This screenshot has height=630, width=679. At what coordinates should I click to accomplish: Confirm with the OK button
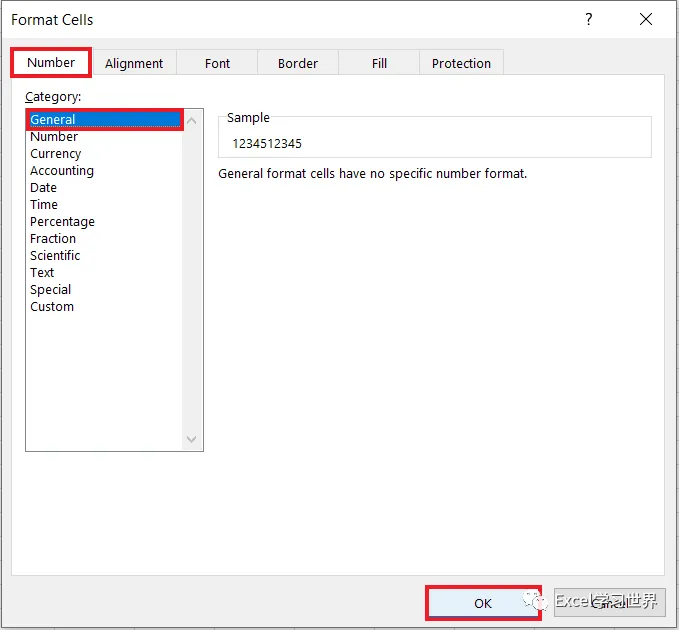click(483, 603)
